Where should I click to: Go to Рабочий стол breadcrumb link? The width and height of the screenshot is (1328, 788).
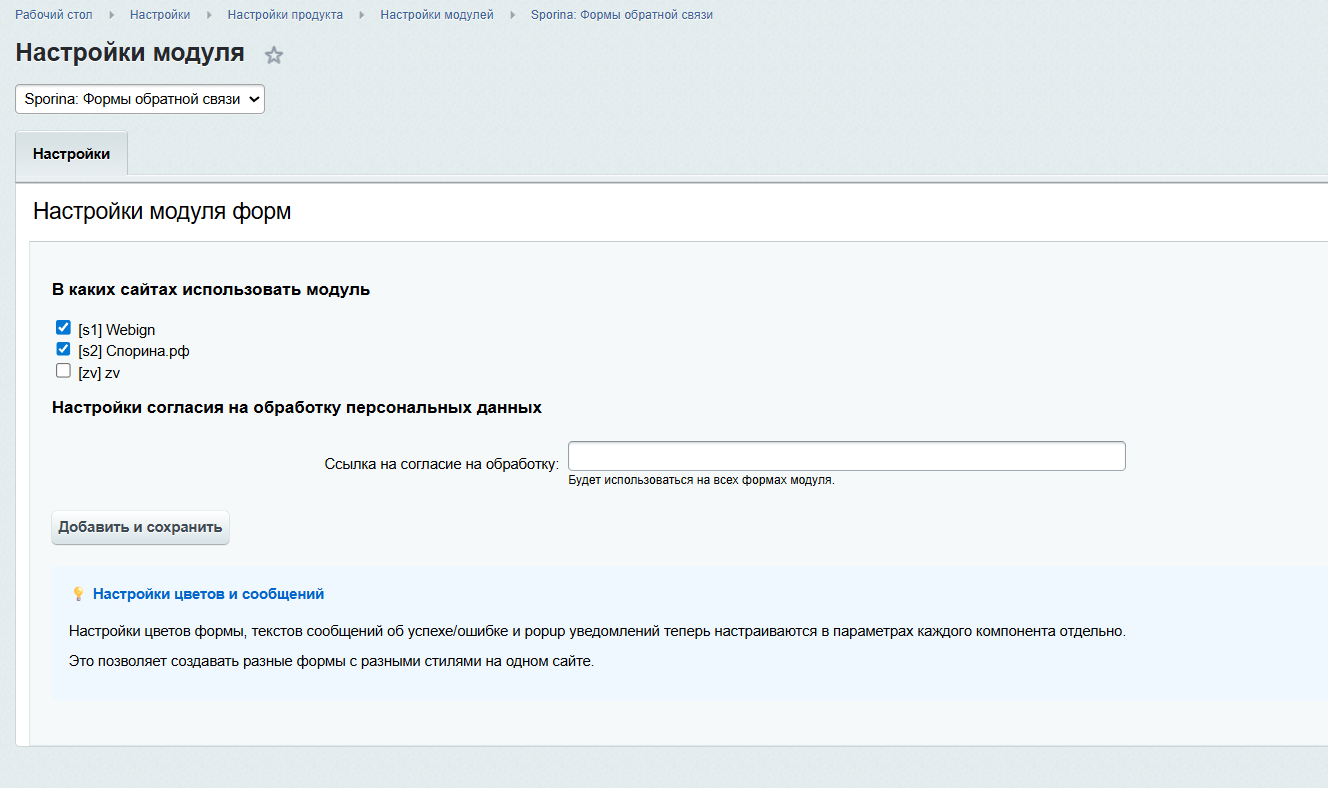click(x=53, y=15)
